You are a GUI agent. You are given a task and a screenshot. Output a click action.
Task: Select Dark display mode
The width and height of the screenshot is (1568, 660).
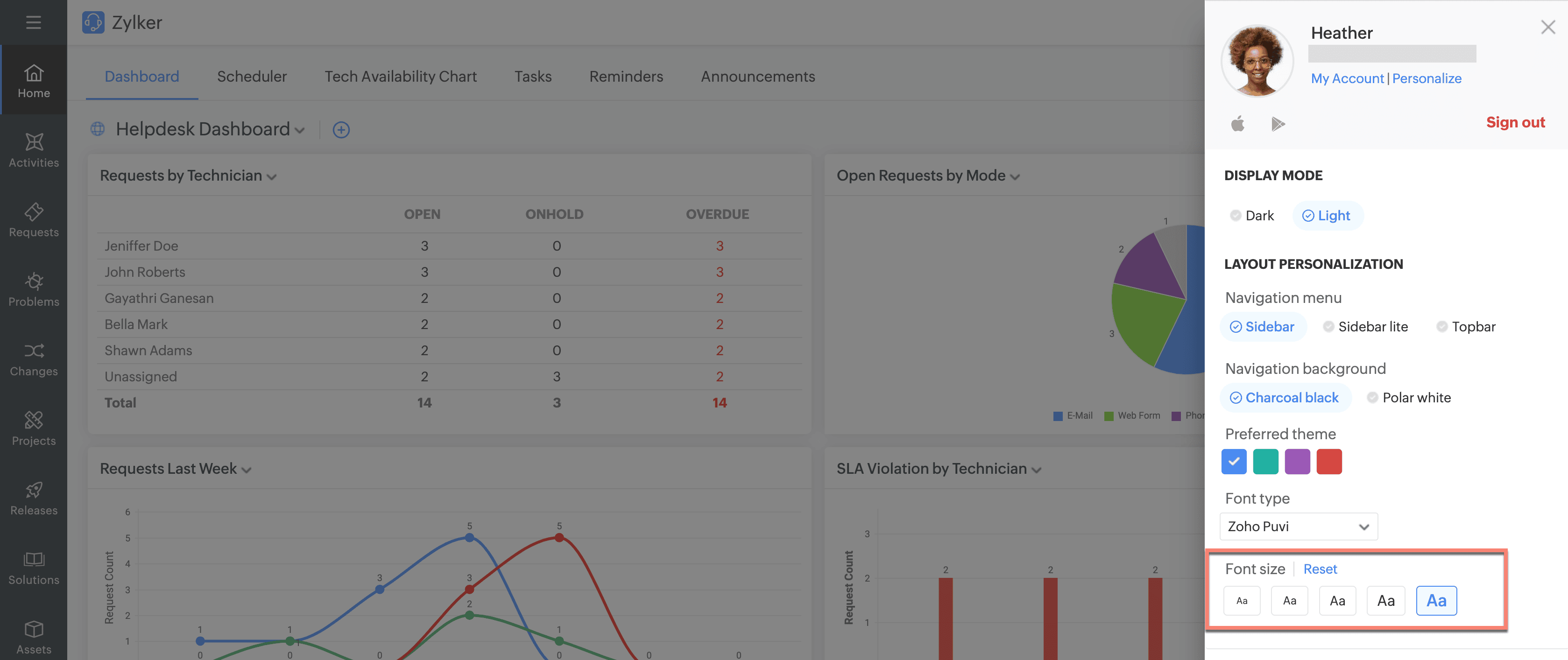point(1252,215)
